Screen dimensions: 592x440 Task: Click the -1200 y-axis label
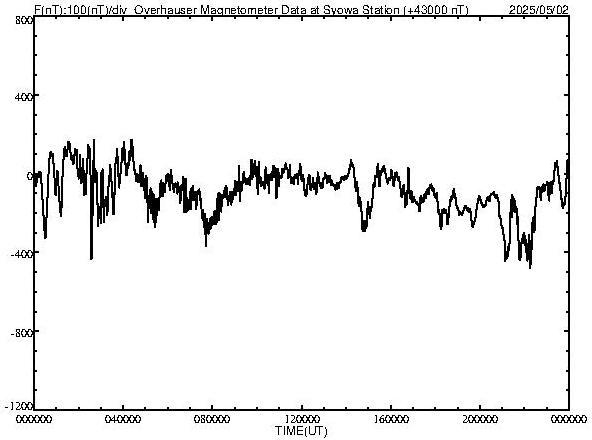click(19, 406)
